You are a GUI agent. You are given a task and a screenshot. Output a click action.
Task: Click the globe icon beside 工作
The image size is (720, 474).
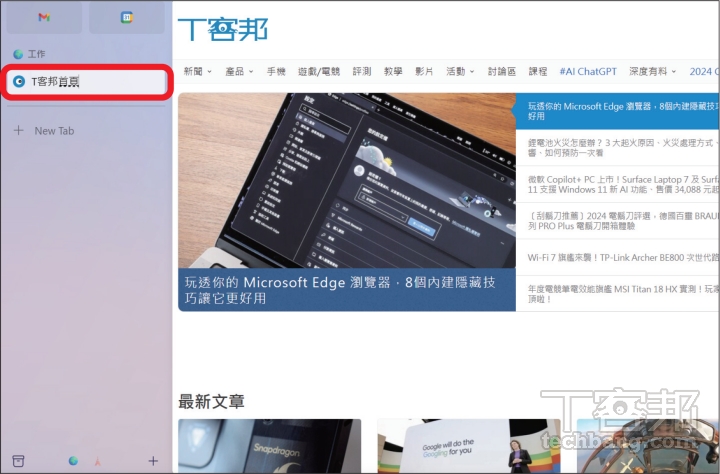(18, 54)
